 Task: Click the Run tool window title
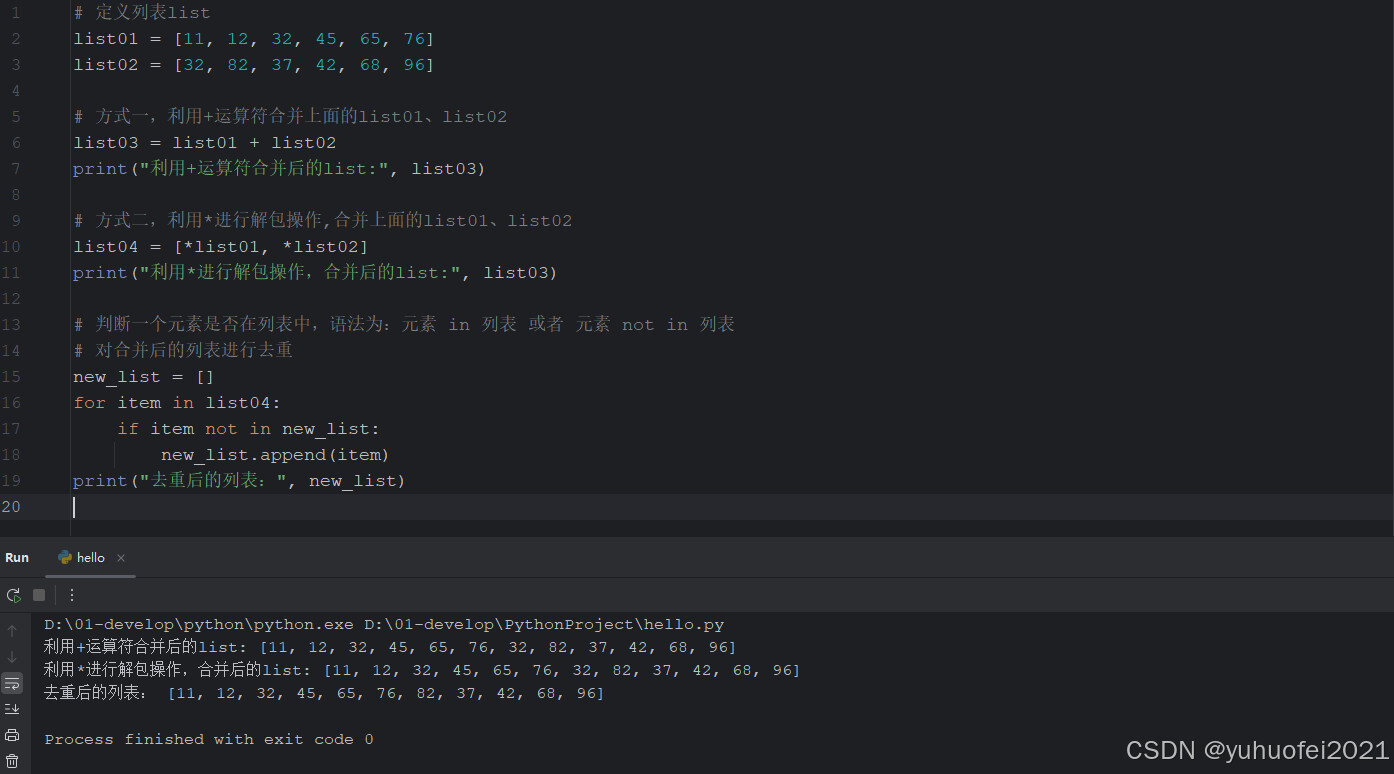[x=17, y=558]
